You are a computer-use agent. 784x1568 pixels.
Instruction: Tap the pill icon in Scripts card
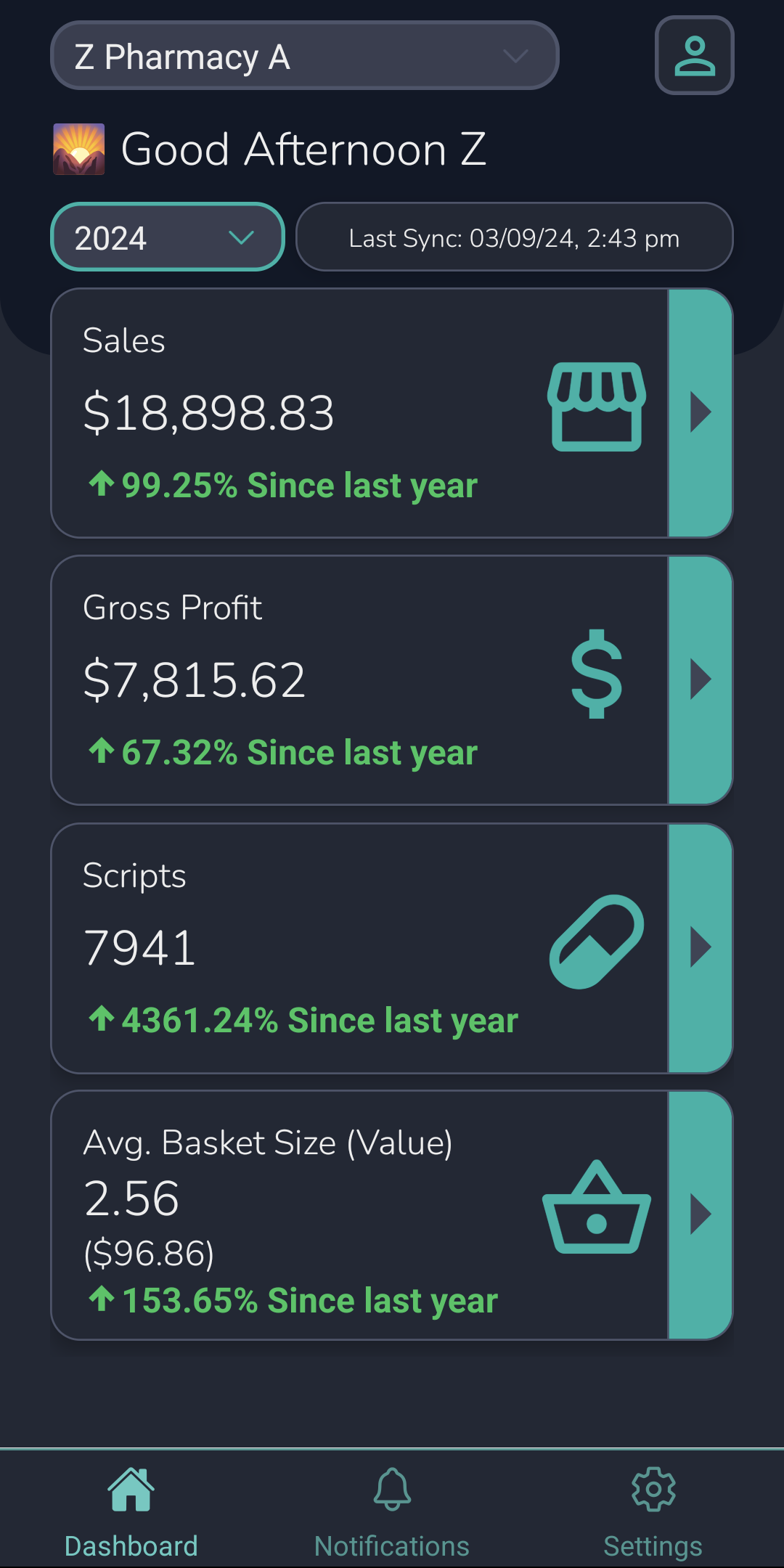(596, 942)
